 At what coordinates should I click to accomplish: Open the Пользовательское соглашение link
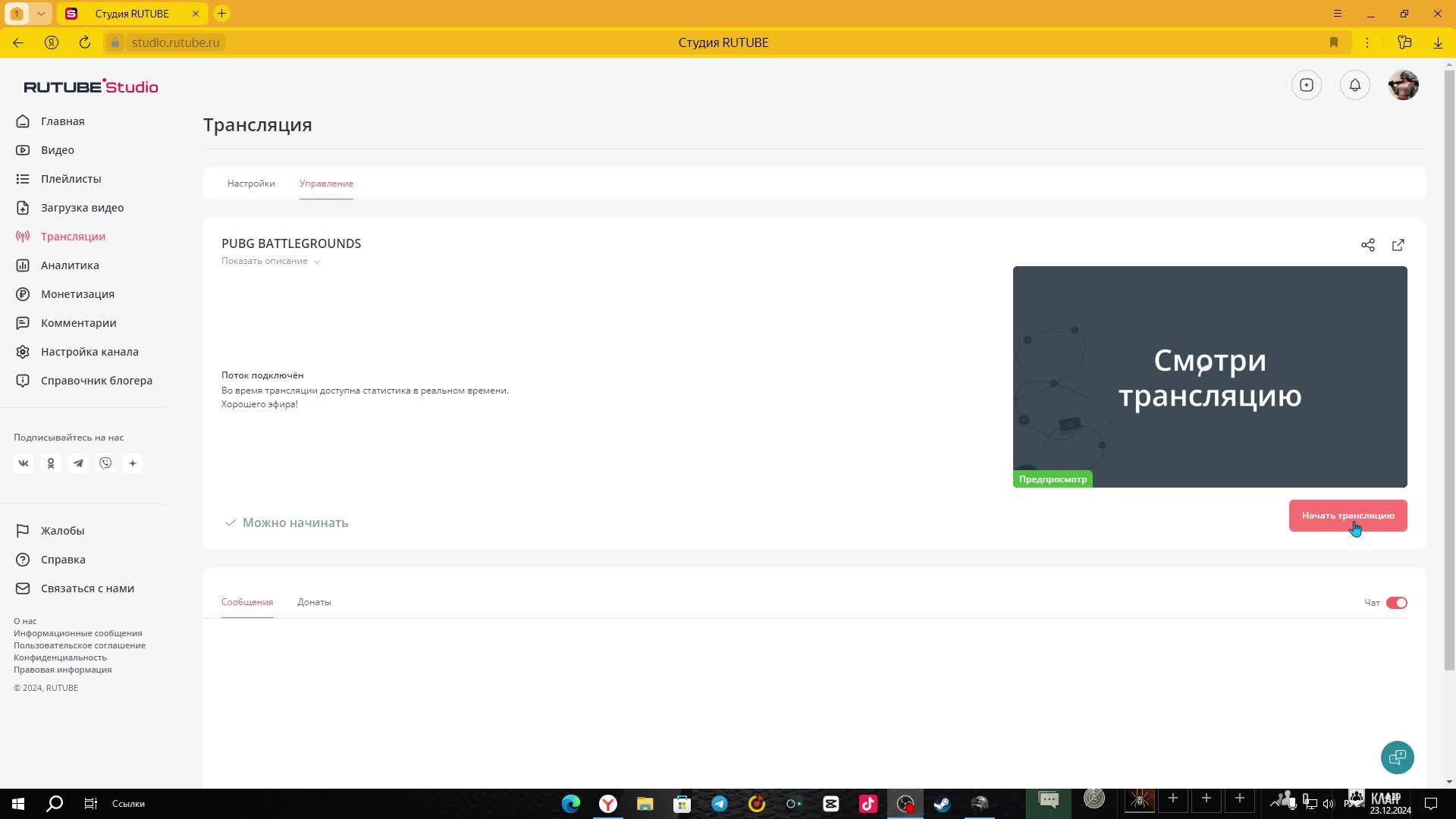(80, 645)
